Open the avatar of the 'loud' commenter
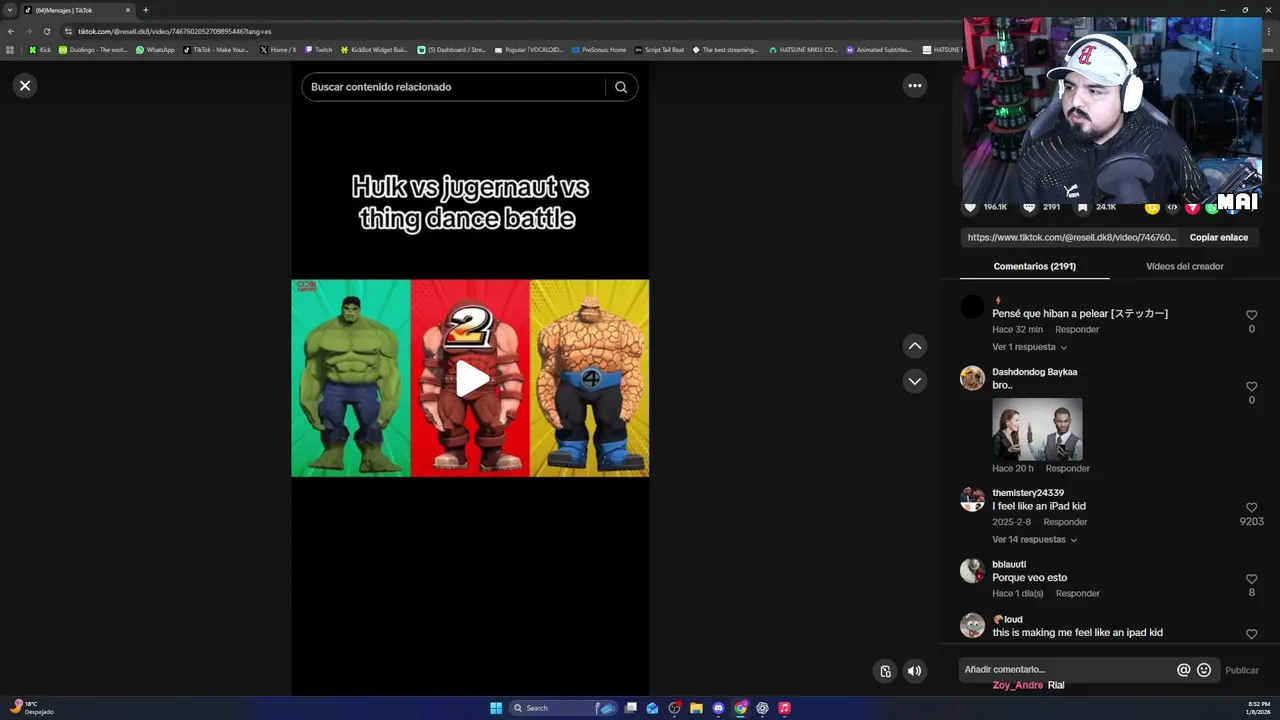Screen dimensions: 1280x720 coord(972,625)
